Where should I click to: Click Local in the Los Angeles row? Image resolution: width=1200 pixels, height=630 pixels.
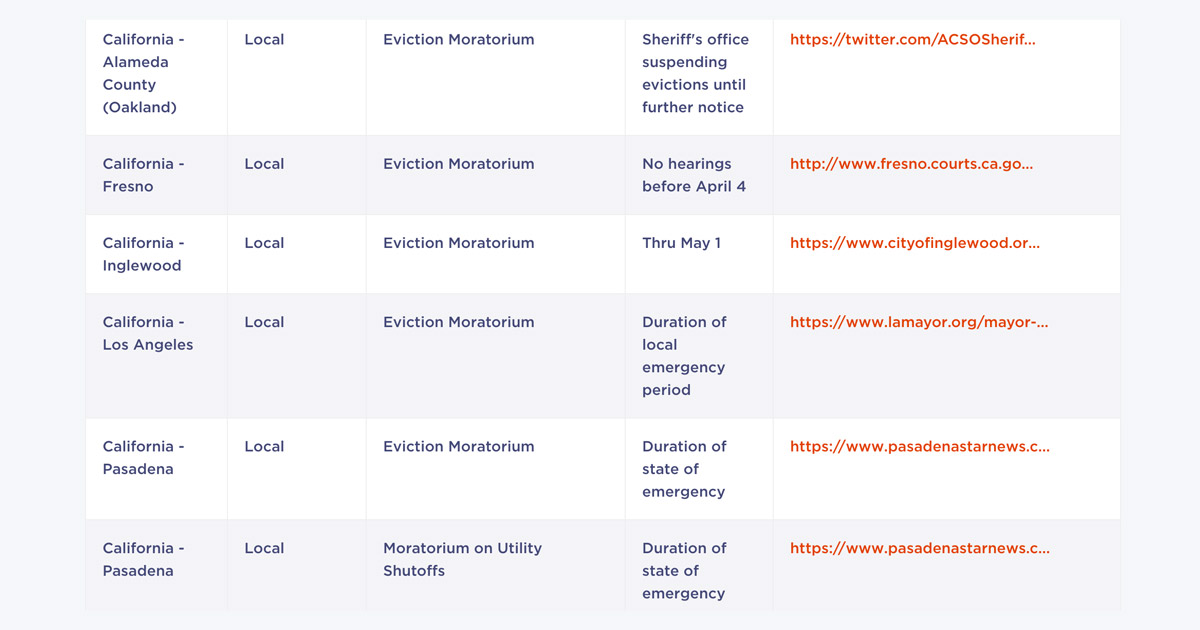(264, 322)
